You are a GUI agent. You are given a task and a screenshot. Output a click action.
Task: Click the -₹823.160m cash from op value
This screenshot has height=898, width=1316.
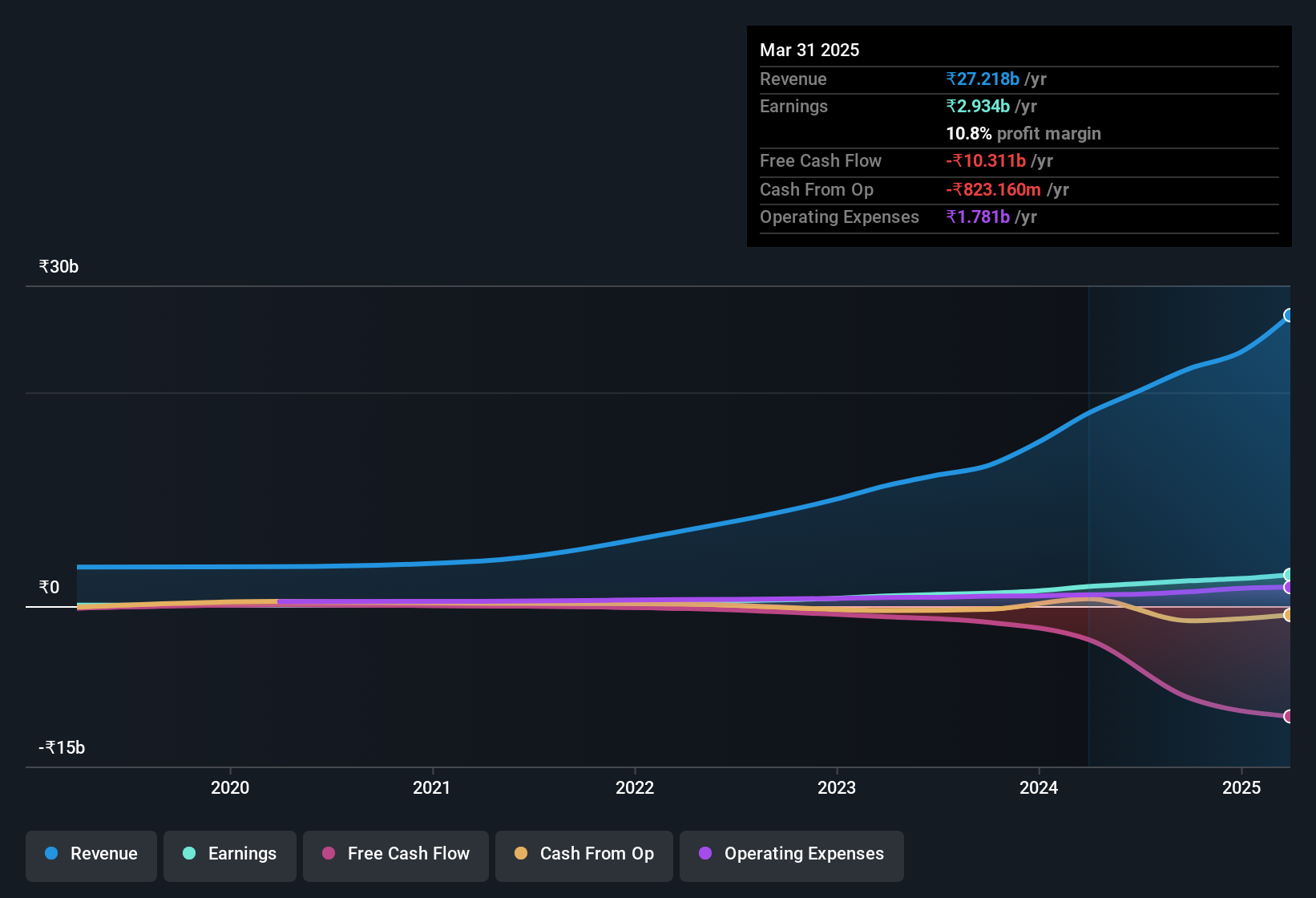pyautogui.click(x=994, y=189)
